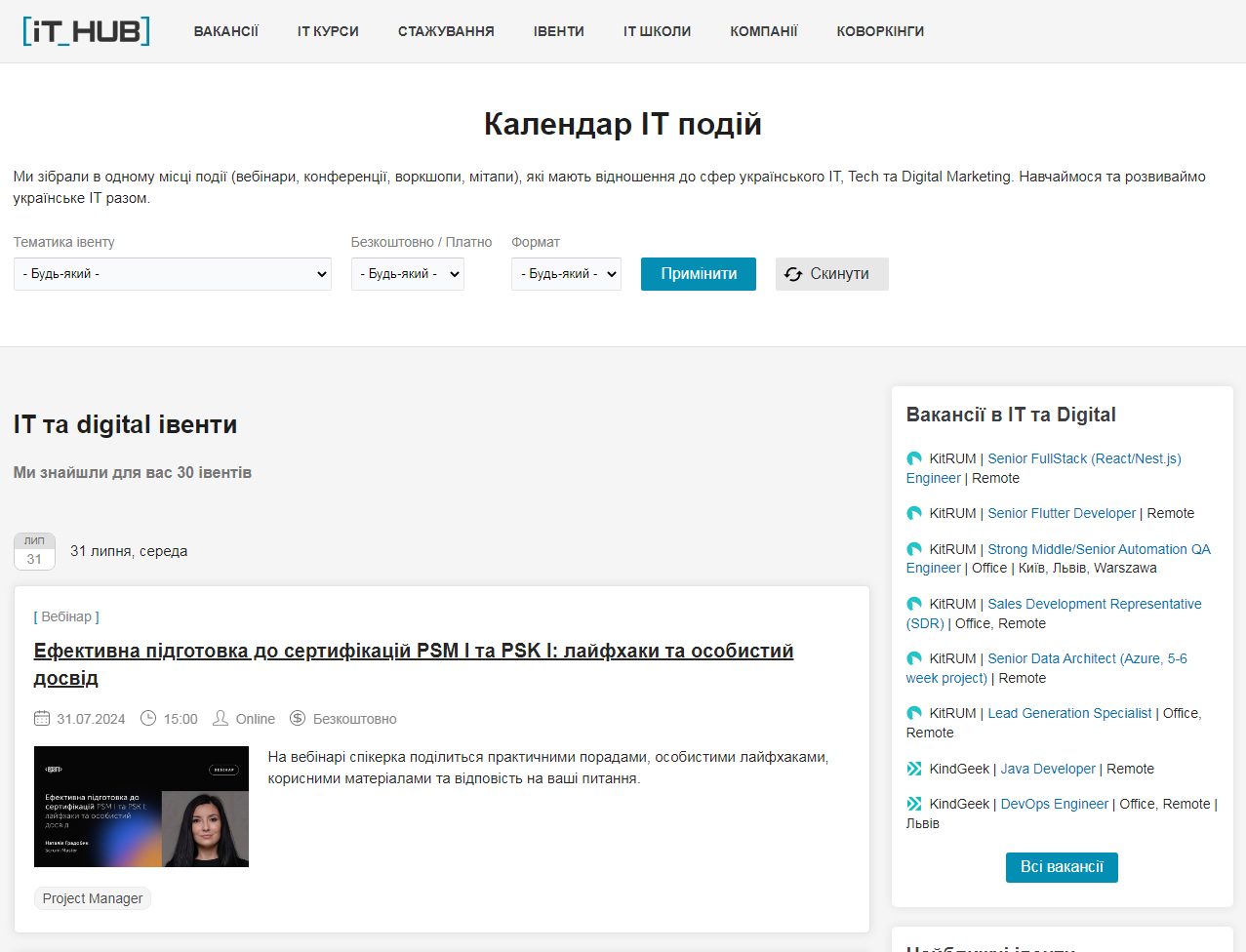
Task: Click the calendar icon beside 31.07.2024
Action: (42, 719)
